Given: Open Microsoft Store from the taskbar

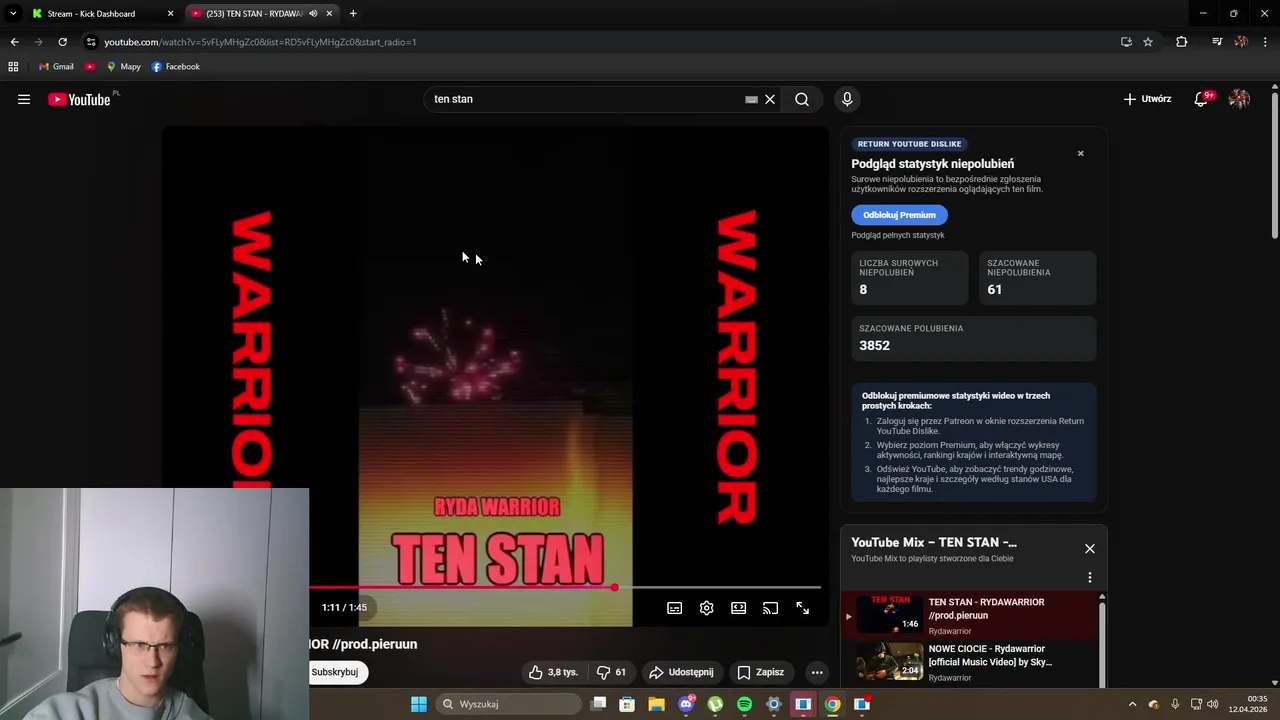Looking at the screenshot, I should (627, 704).
